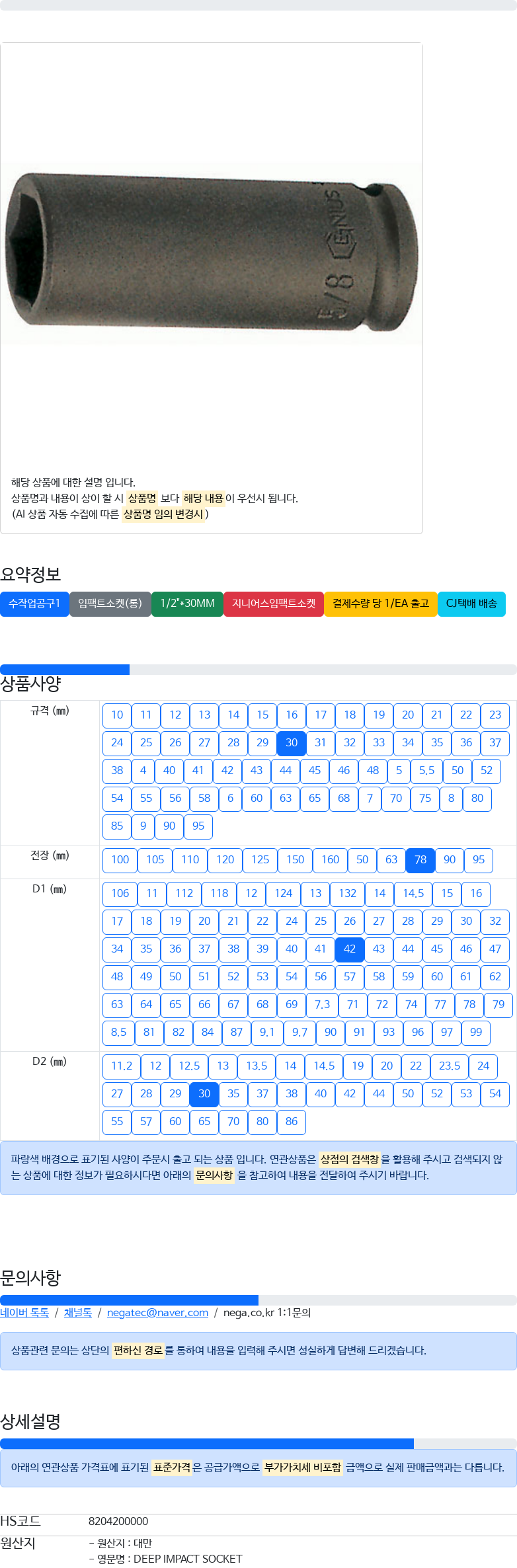The height and width of the screenshot is (1568, 517).
Task: Pick 14.5 in the D1 row
Action: pos(414,894)
